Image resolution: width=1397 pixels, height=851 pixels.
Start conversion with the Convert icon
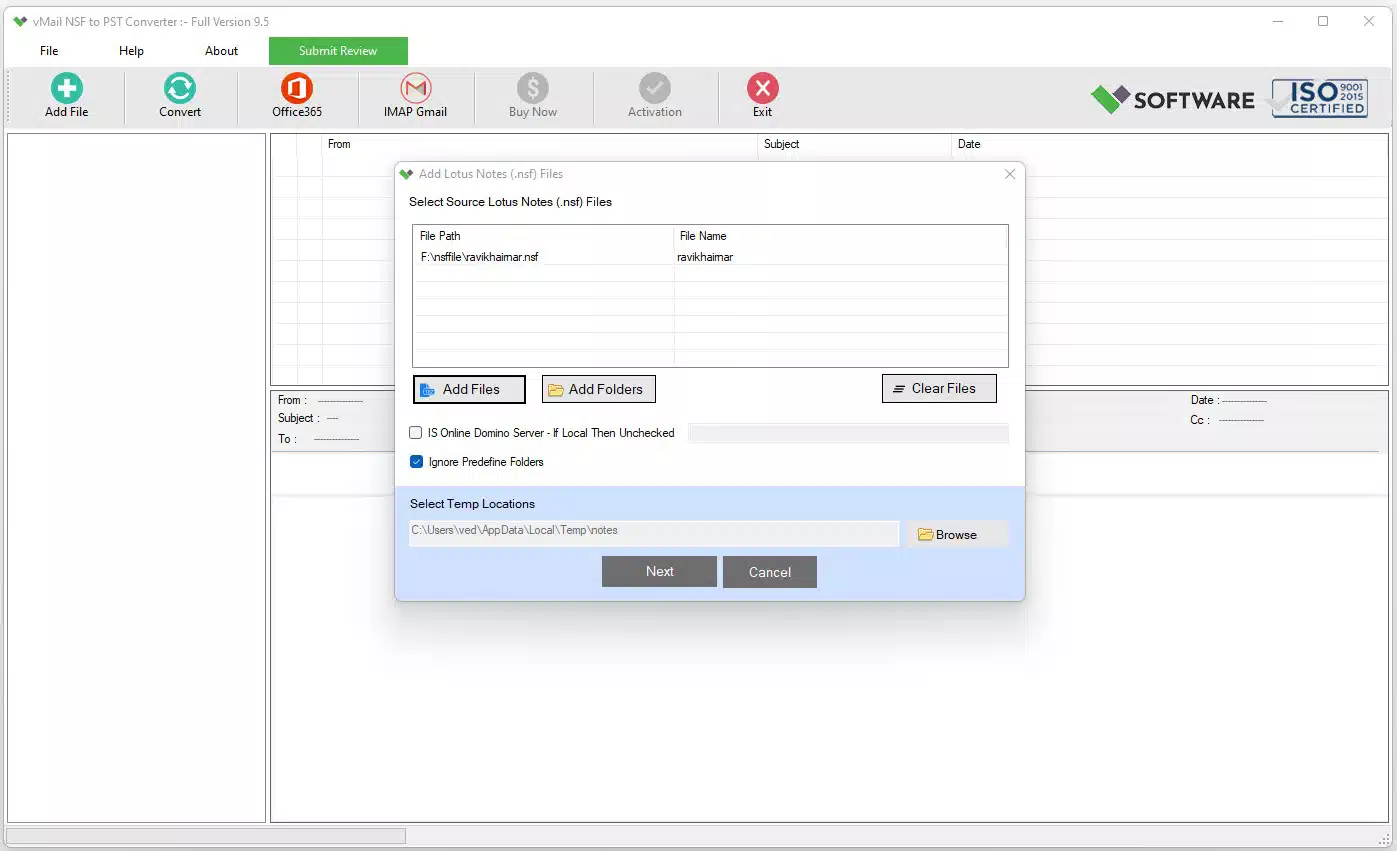[x=180, y=88]
